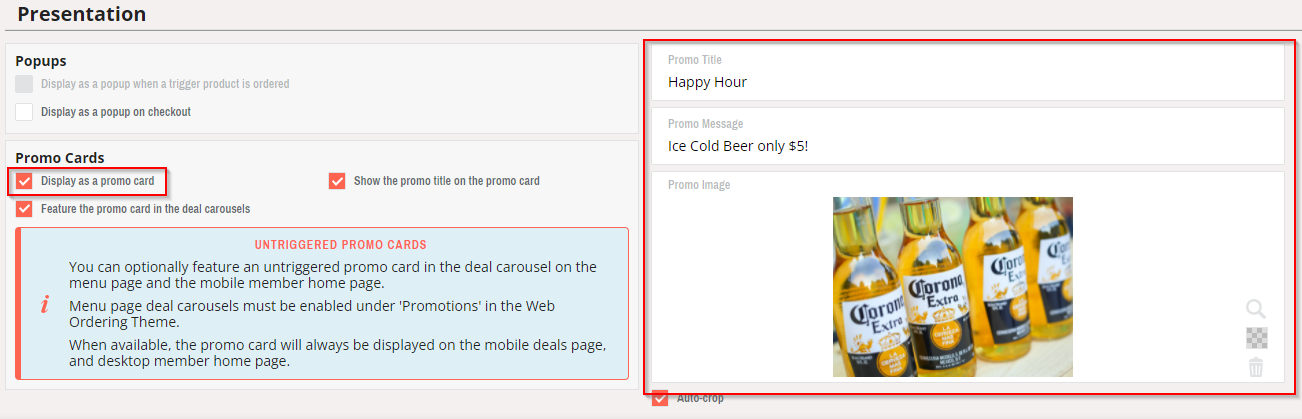Toggle popup when trigger product is ordered
The height and width of the screenshot is (419, 1302).
pyautogui.click(x=24, y=84)
